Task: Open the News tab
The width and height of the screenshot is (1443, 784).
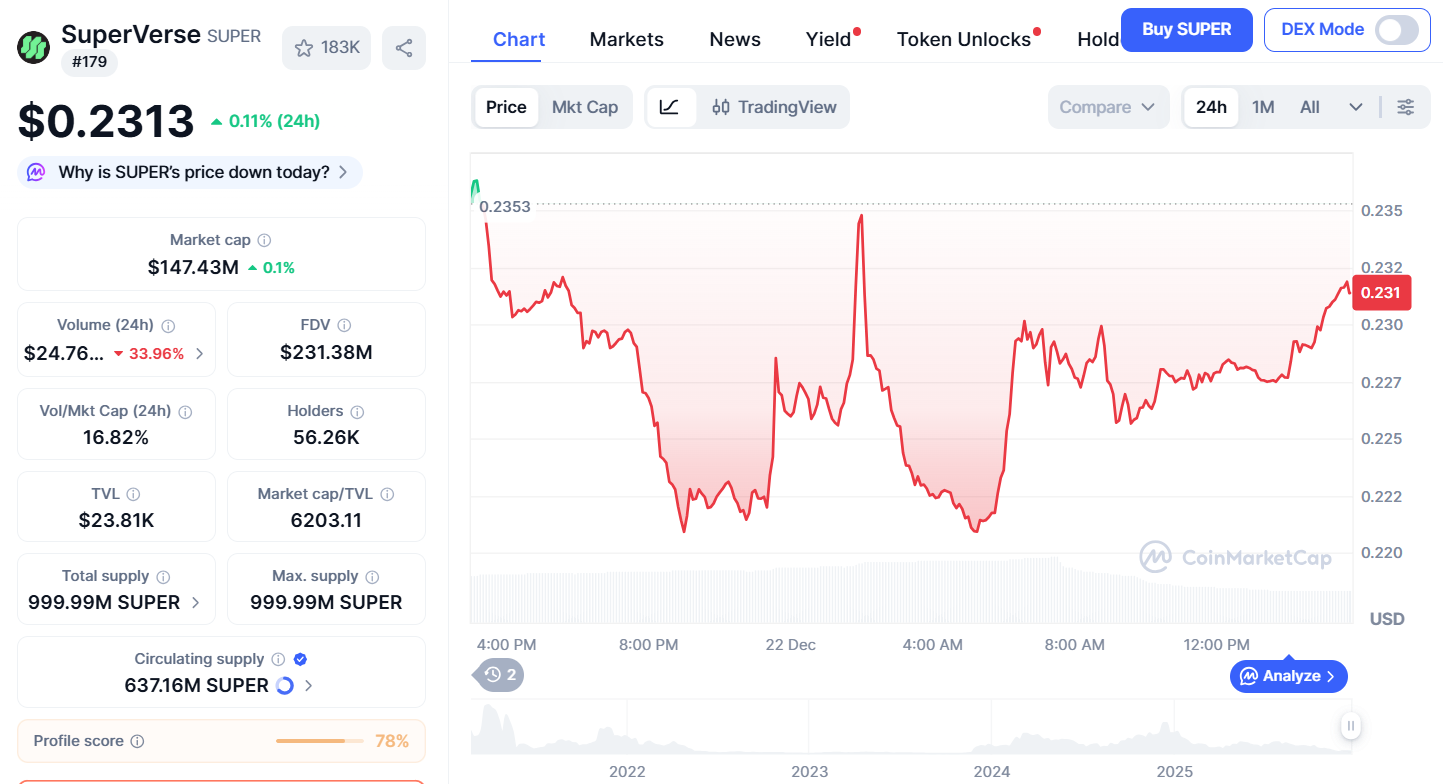Action: click(734, 38)
